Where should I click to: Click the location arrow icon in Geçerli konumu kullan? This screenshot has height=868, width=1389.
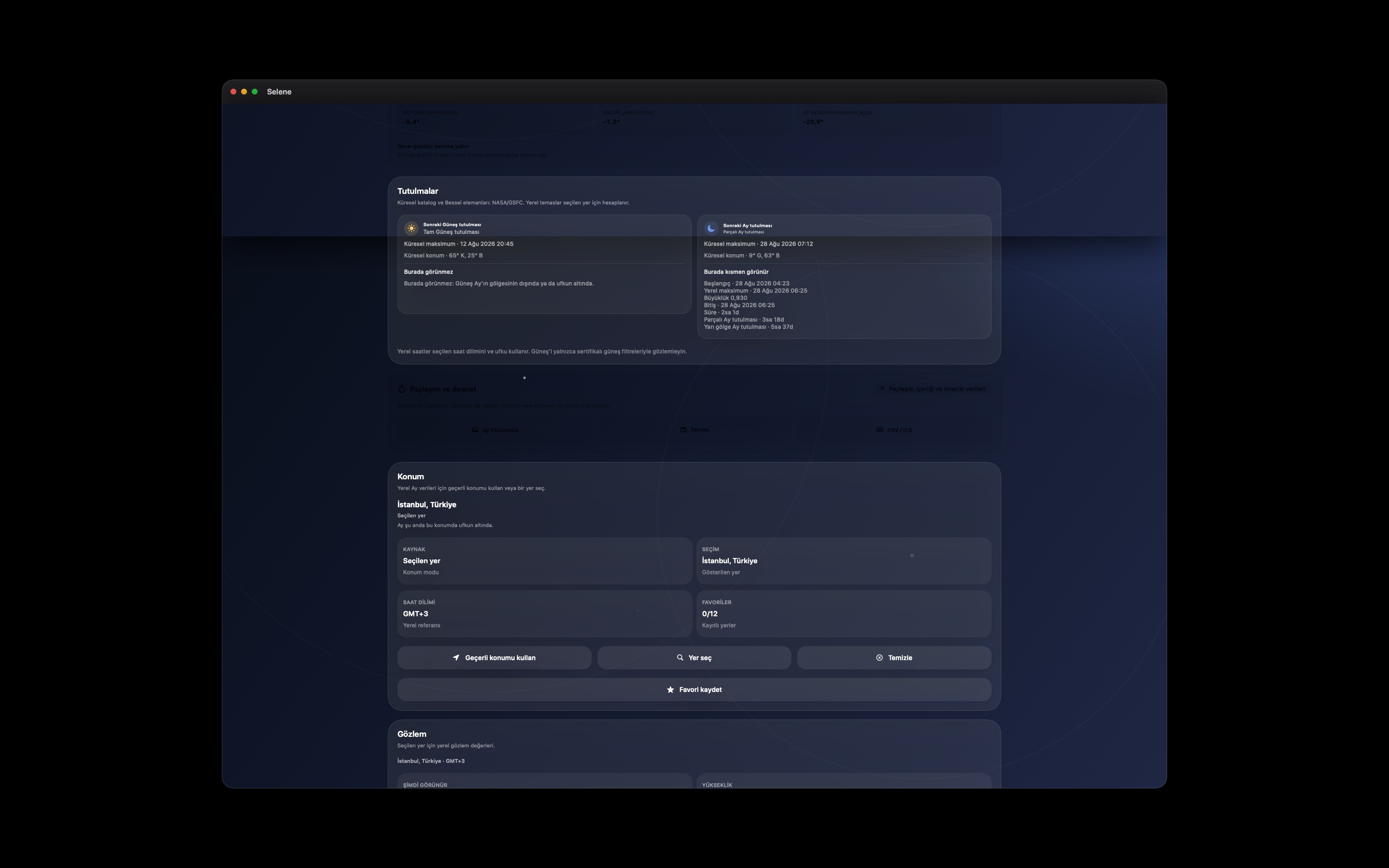(x=456, y=657)
